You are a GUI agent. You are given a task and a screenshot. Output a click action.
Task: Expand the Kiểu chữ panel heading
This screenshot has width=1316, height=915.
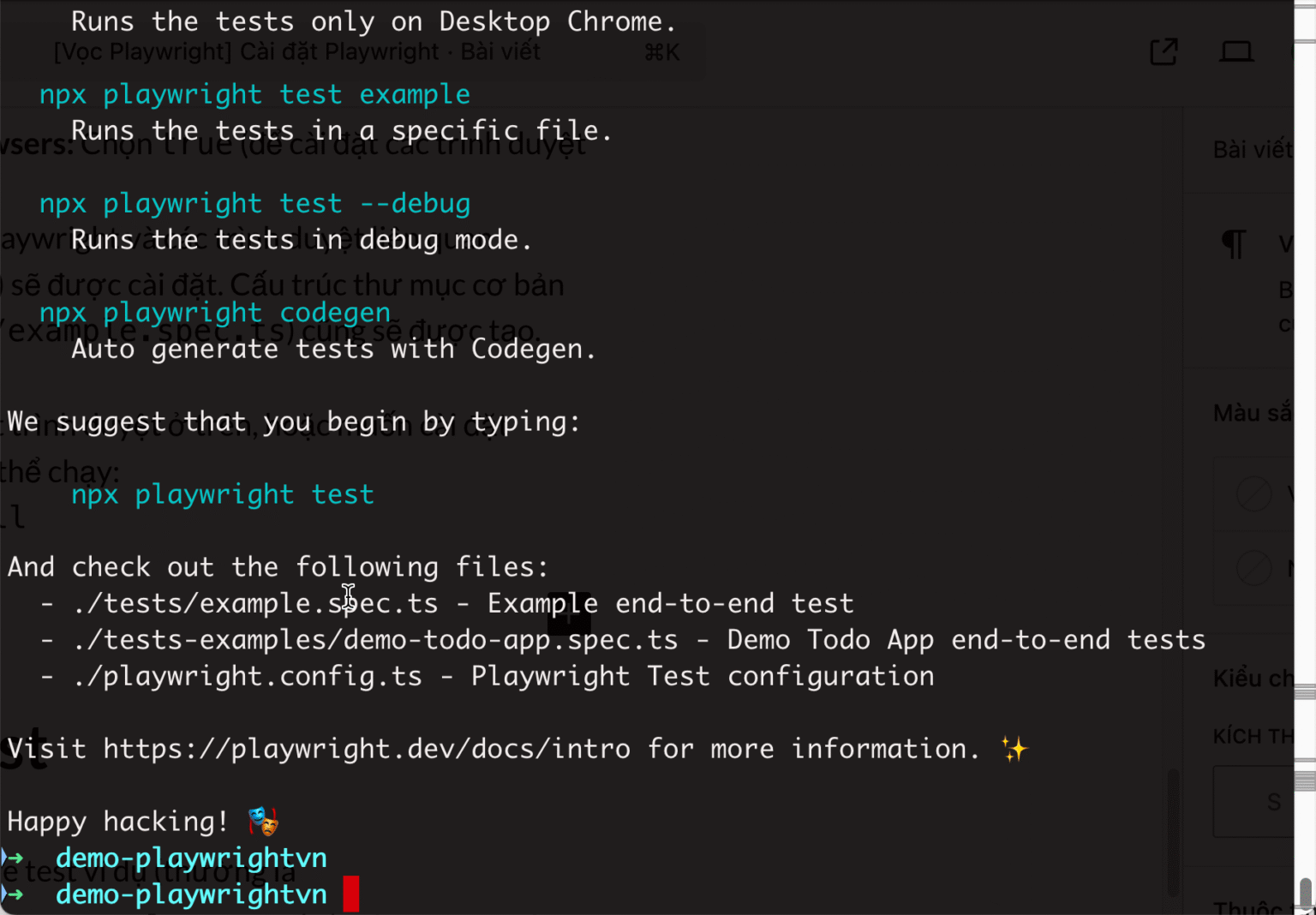click(x=1253, y=679)
